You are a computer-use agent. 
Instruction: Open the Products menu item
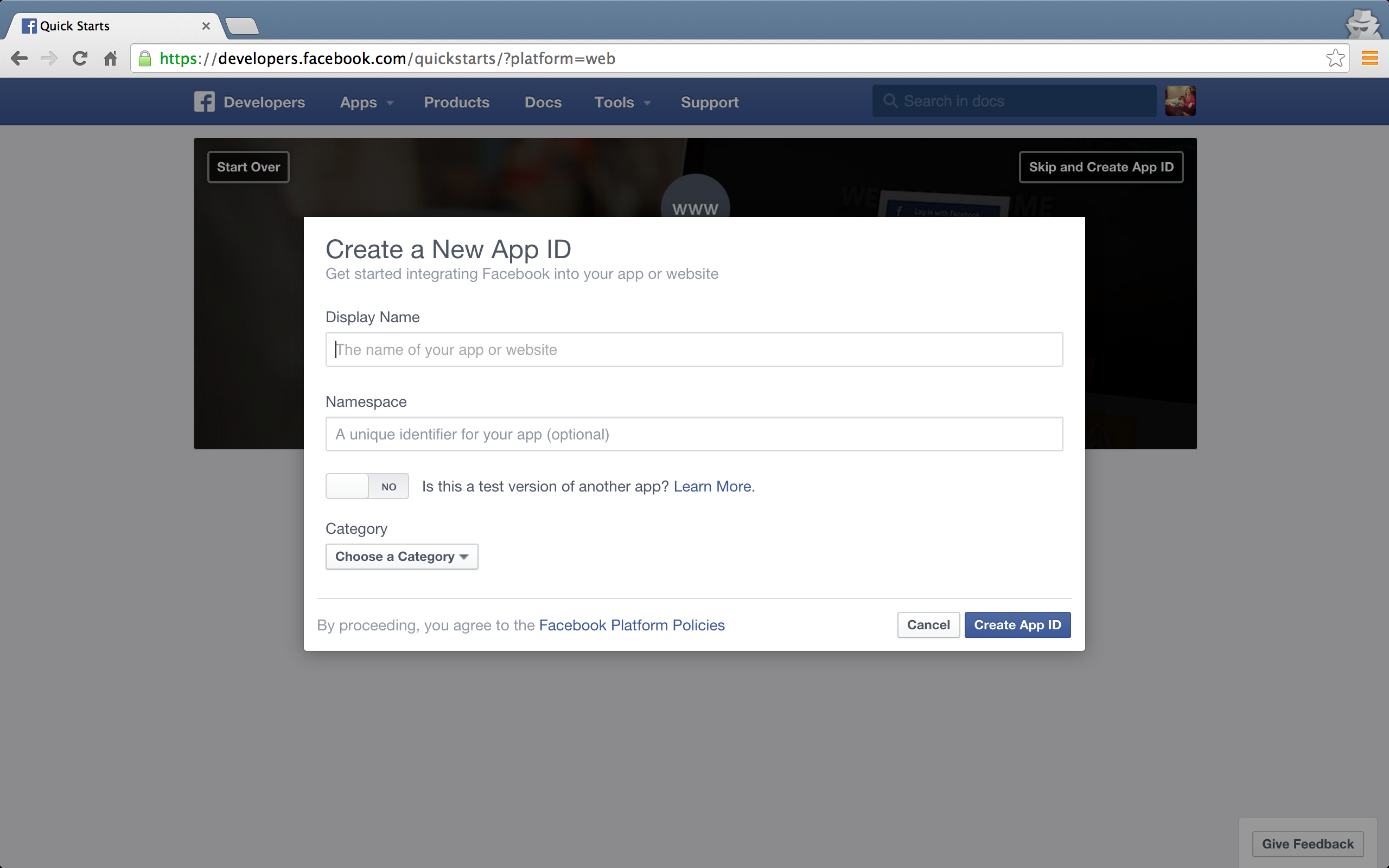456,102
